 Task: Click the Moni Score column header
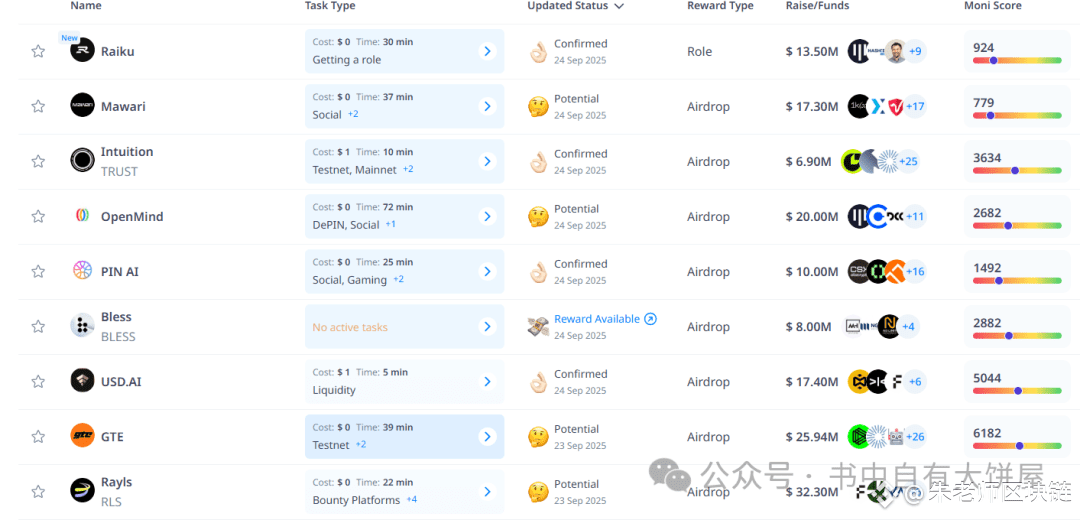click(993, 6)
